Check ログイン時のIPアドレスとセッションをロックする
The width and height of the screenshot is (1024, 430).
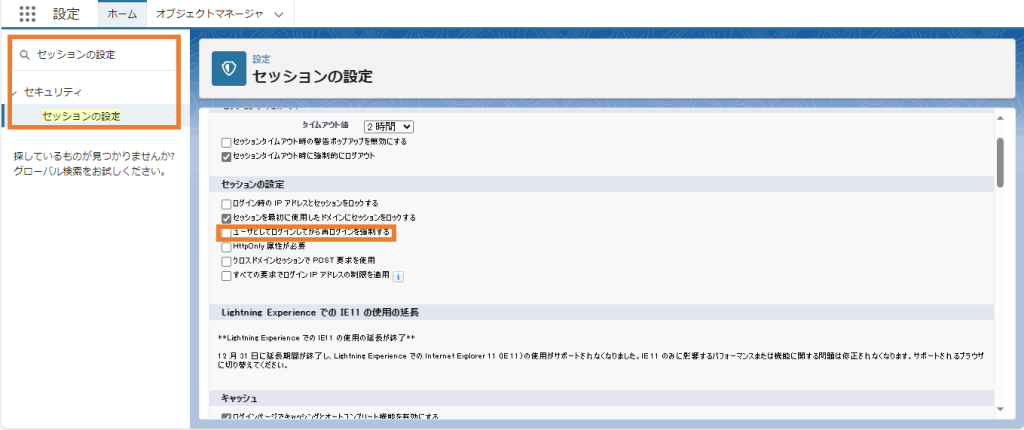point(226,203)
